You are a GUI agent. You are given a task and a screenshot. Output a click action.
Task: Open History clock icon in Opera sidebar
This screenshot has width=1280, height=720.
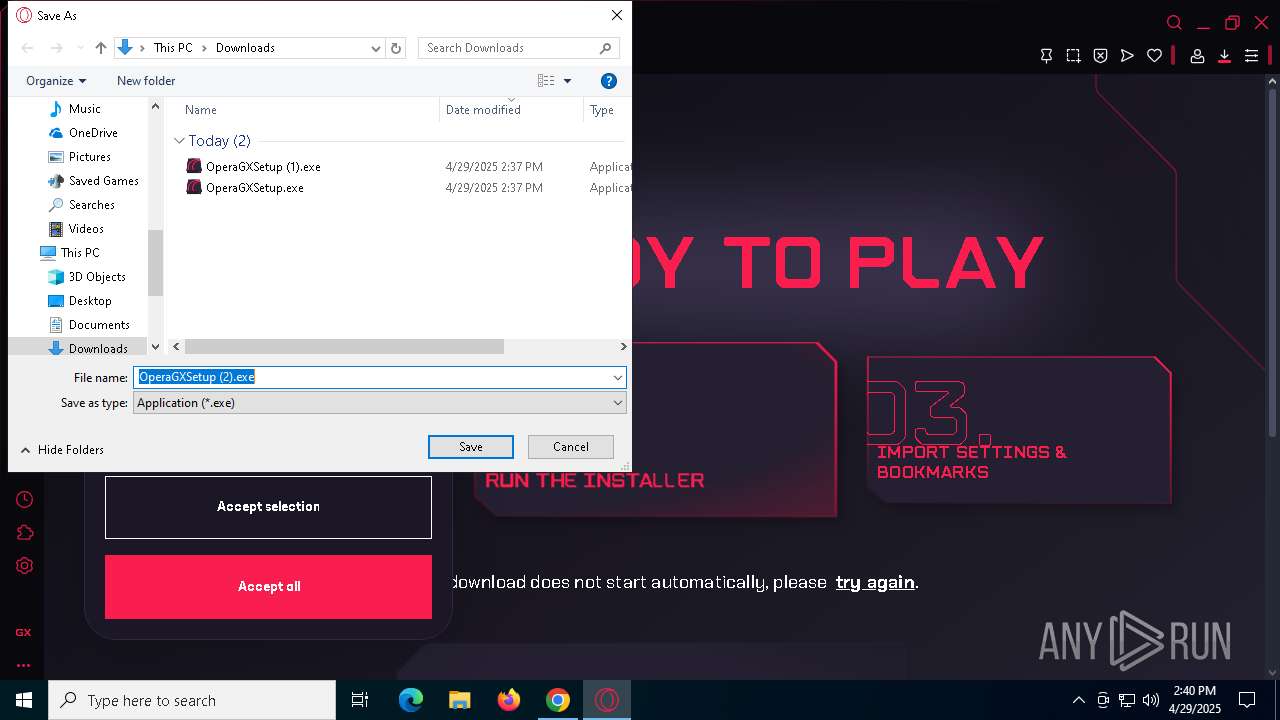pyautogui.click(x=24, y=499)
